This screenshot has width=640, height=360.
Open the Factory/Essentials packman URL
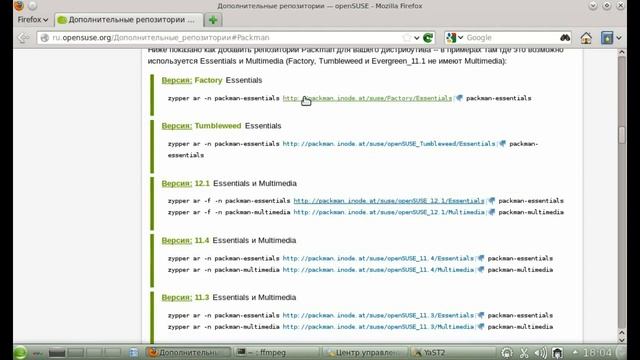(367, 98)
